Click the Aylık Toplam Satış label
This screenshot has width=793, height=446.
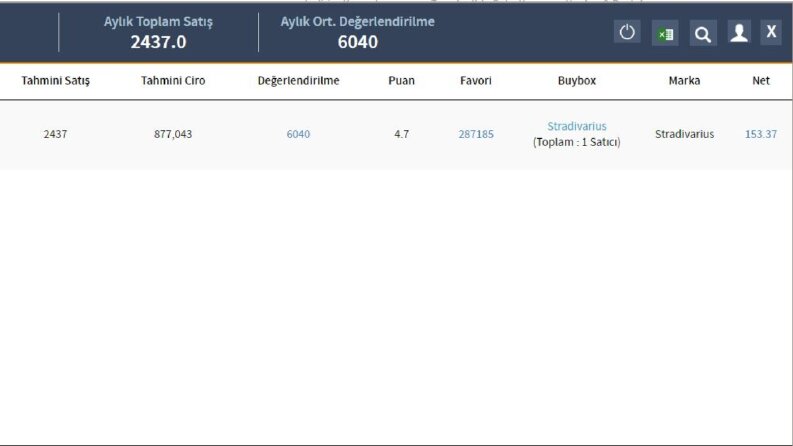[158, 22]
